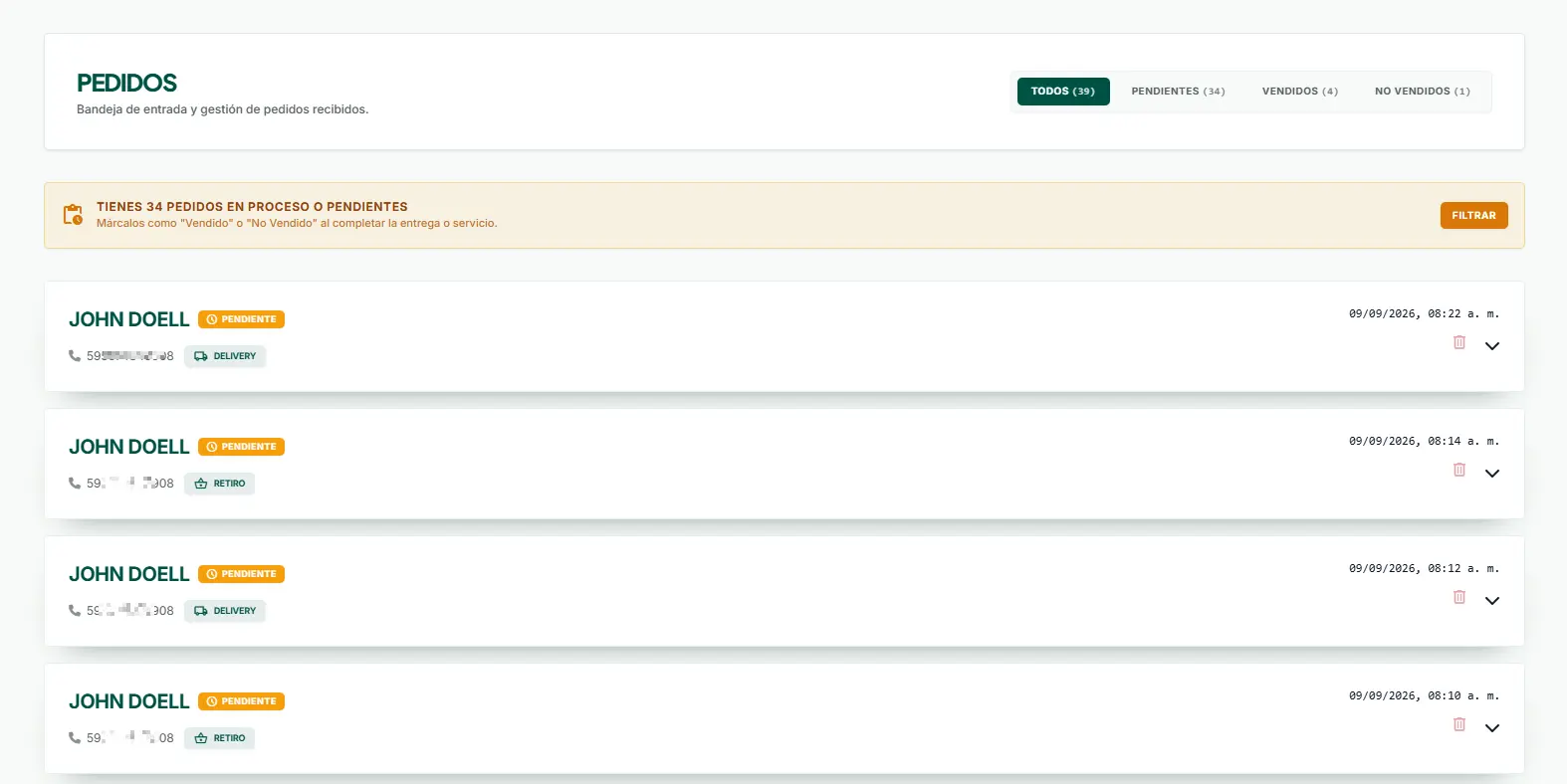1567x784 pixels.
Task: Click Pendiente status badge on 08:14 order
Action: click(242, 447)
